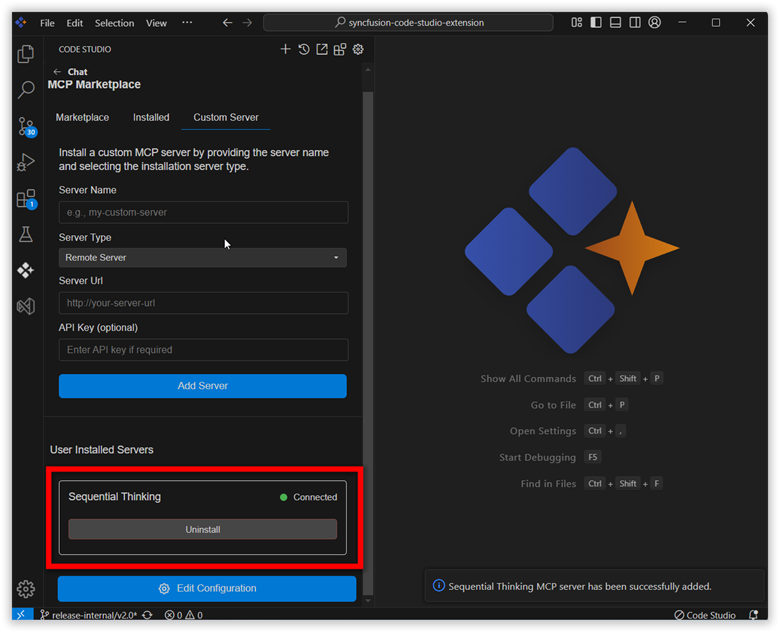780x633 pixels.
Task: Uninstall the Sequential Thinking server
Action: 202,529
